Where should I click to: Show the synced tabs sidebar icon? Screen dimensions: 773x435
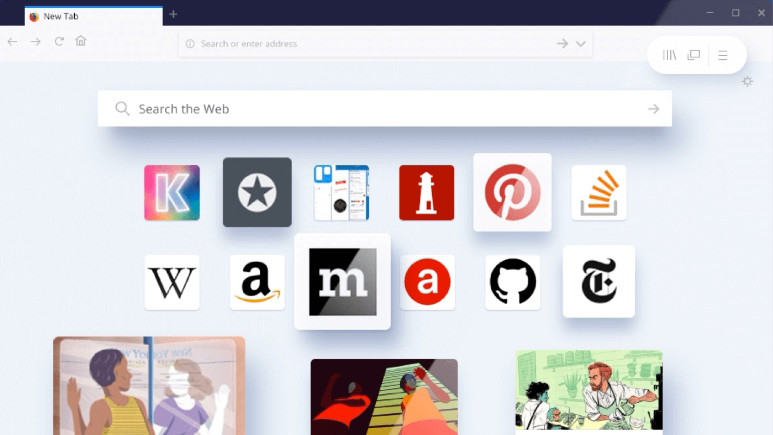coord(694,55)
